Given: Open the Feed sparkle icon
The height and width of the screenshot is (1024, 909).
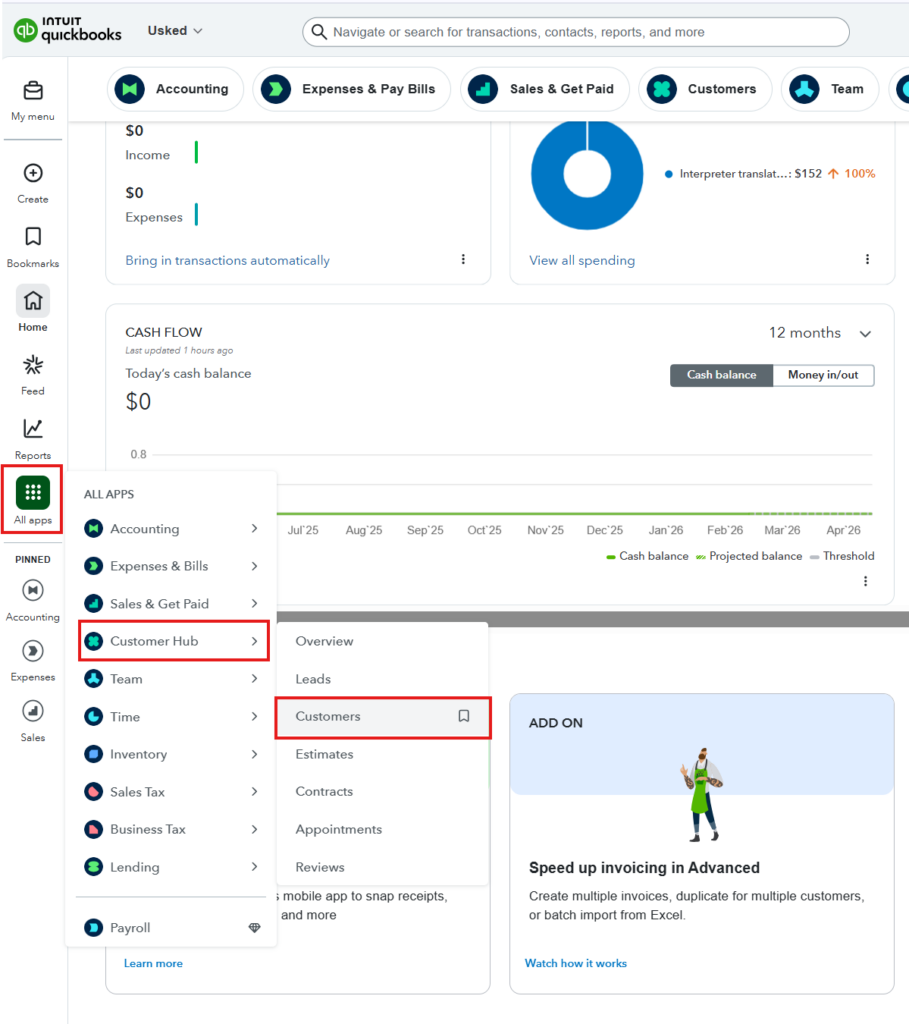Looking at the screenshot, I should point(33,364).
